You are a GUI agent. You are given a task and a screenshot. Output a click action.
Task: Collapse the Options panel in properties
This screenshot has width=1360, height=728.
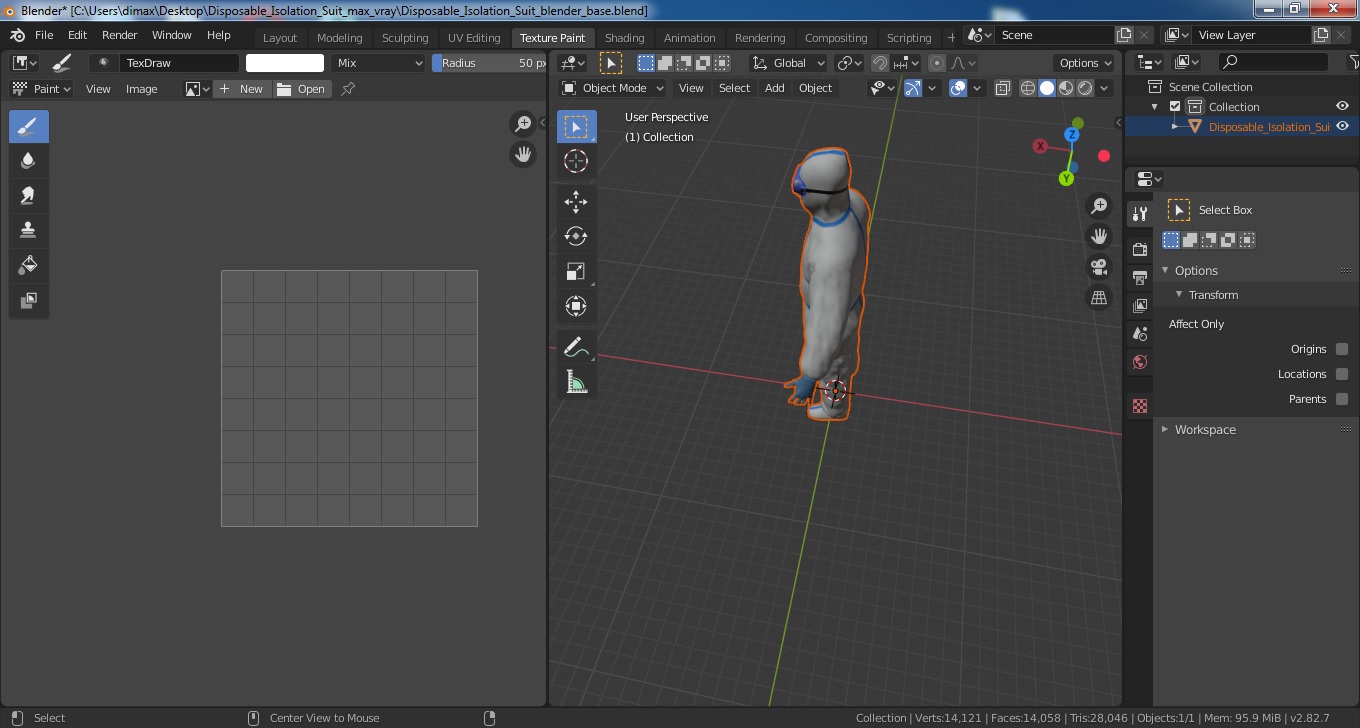pos(1195,271)
